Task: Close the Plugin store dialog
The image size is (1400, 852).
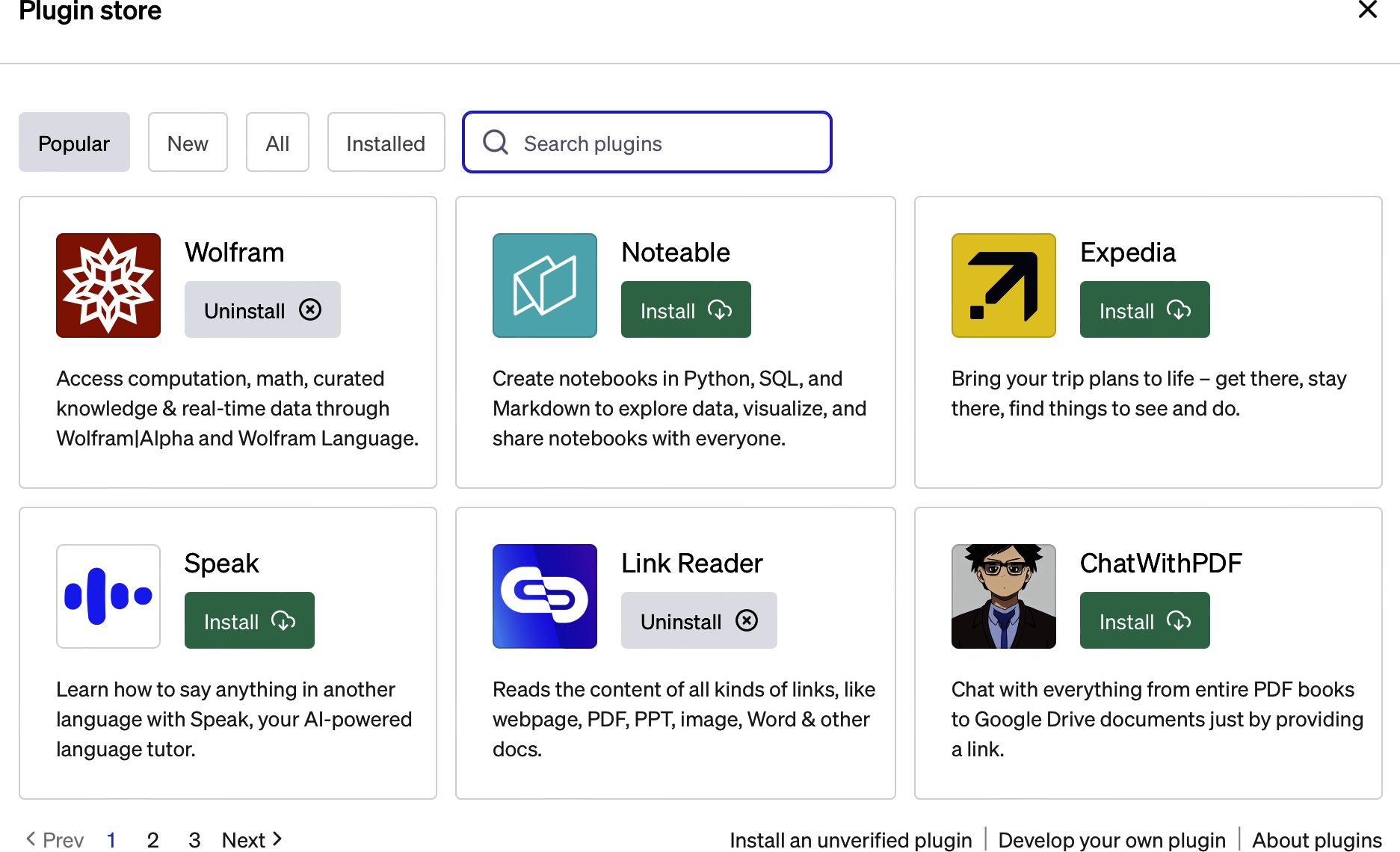Action: click(1367, 10)
